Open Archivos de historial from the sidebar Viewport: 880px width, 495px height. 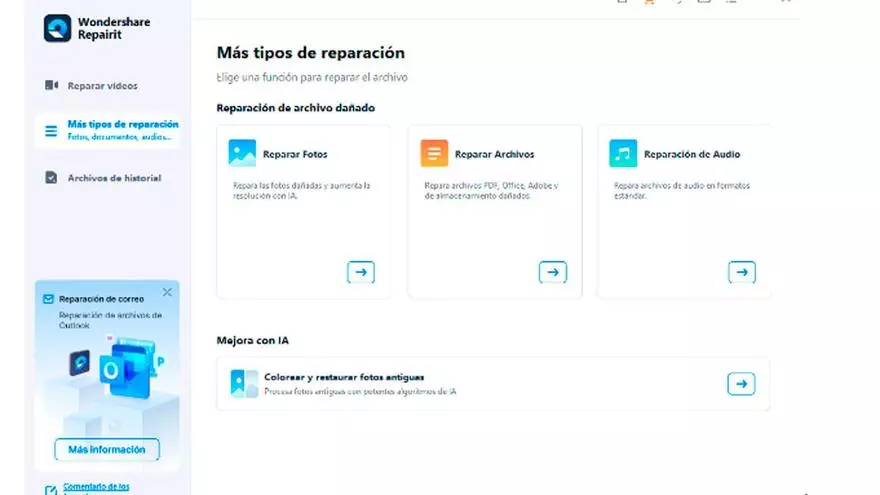click(114, 178)
